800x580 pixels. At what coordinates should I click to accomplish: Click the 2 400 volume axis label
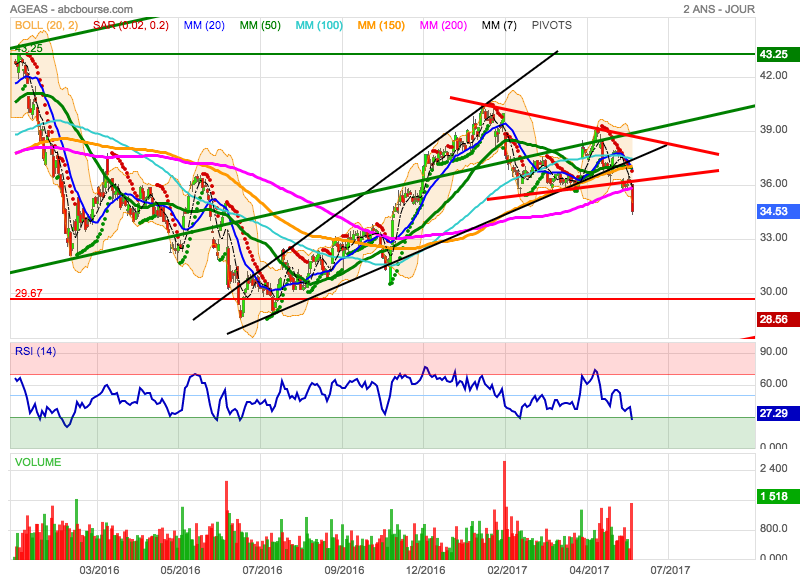pyautogui.click(x=773, y=468)
